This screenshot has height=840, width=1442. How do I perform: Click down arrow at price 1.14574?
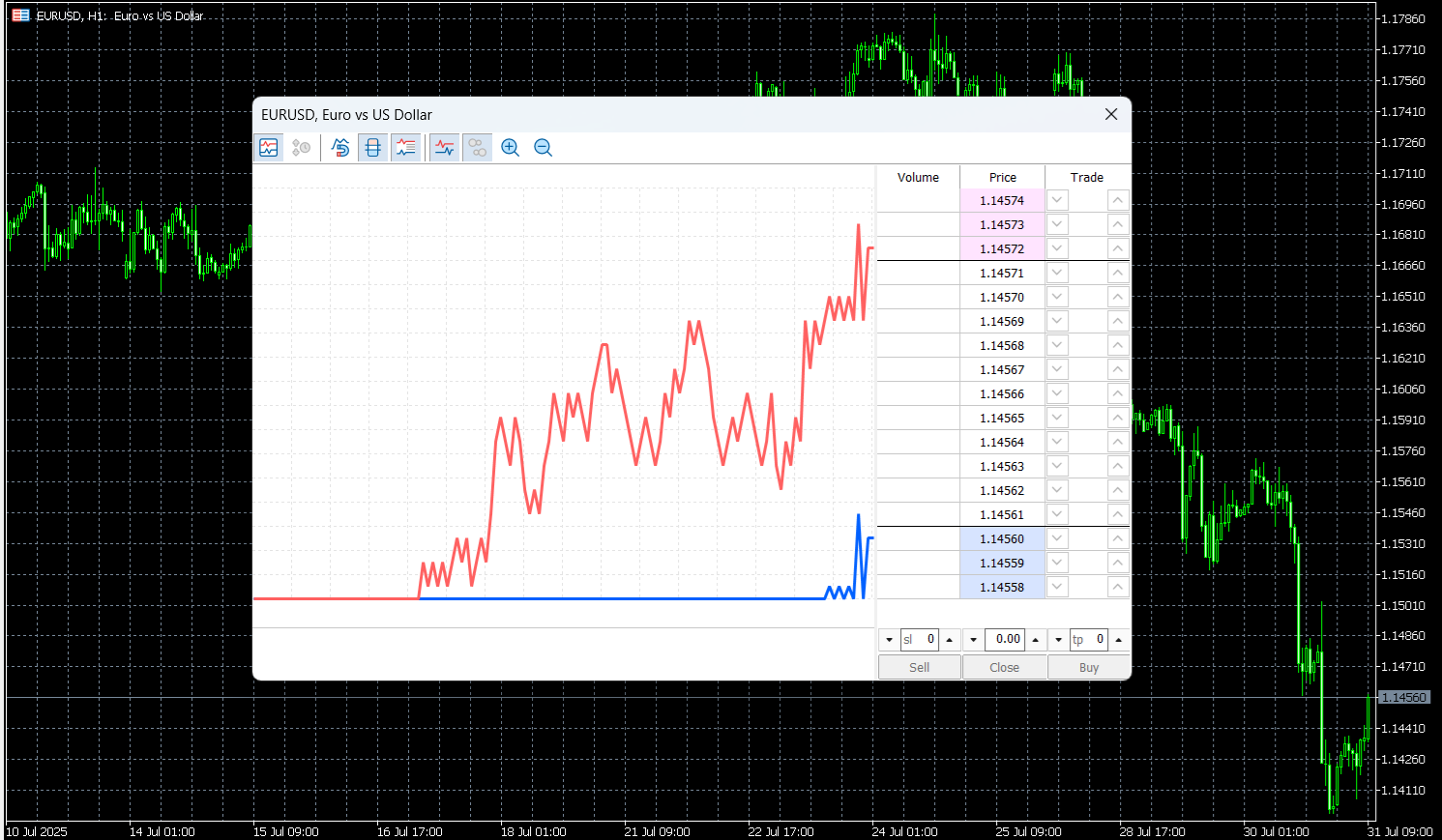(1057, 200)
